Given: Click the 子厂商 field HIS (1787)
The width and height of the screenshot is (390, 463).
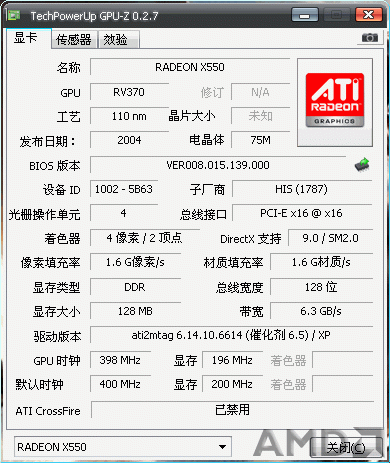Looking at the screenshot, I should (x=302, y=189).
